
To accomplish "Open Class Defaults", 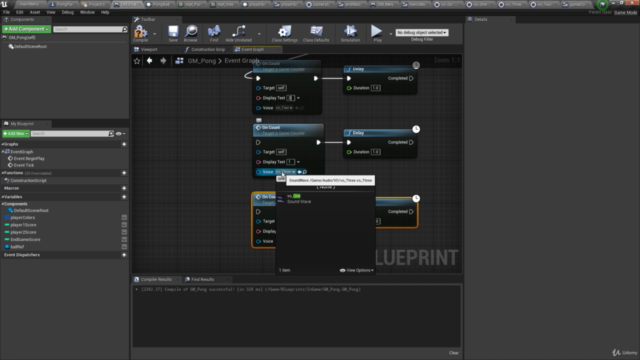I will click(316, 33).
